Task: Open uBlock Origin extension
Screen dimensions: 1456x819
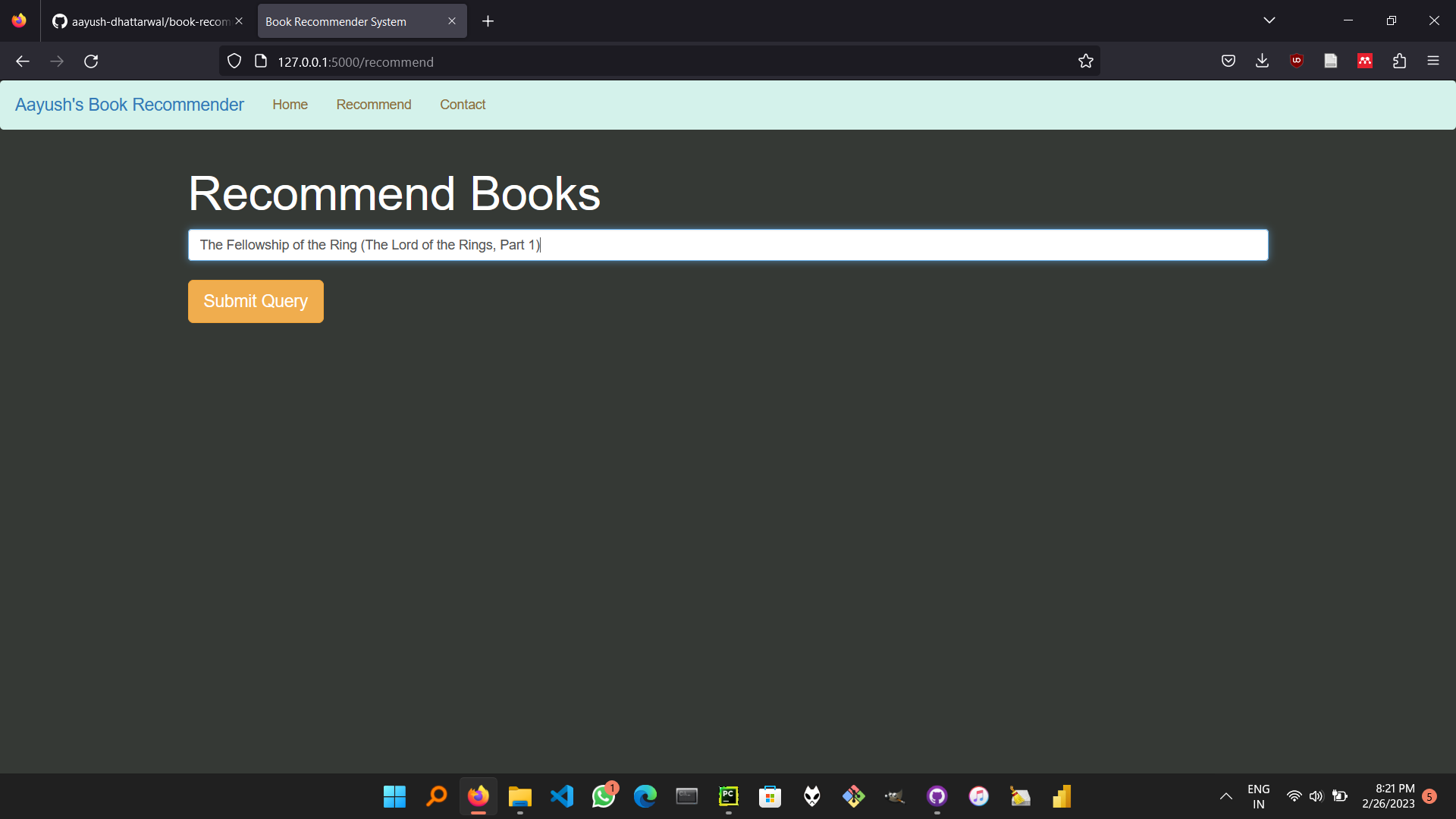Action: [1296, 61]
